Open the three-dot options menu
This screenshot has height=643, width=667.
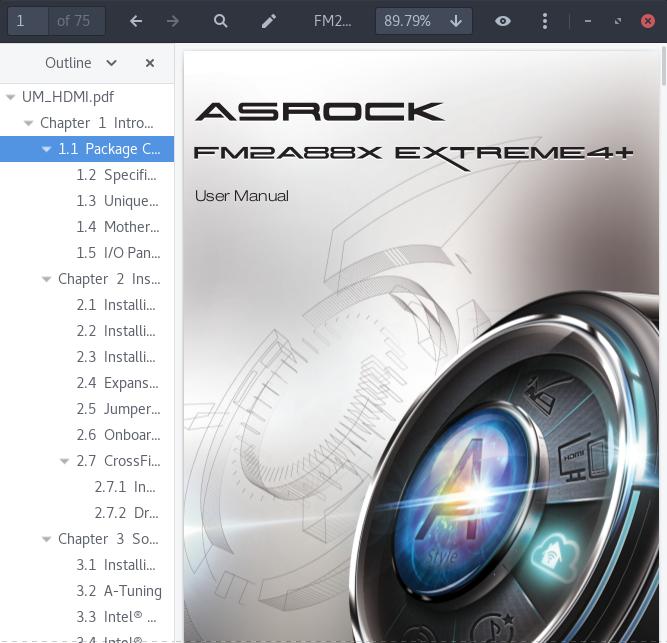[x=544, y=21]
